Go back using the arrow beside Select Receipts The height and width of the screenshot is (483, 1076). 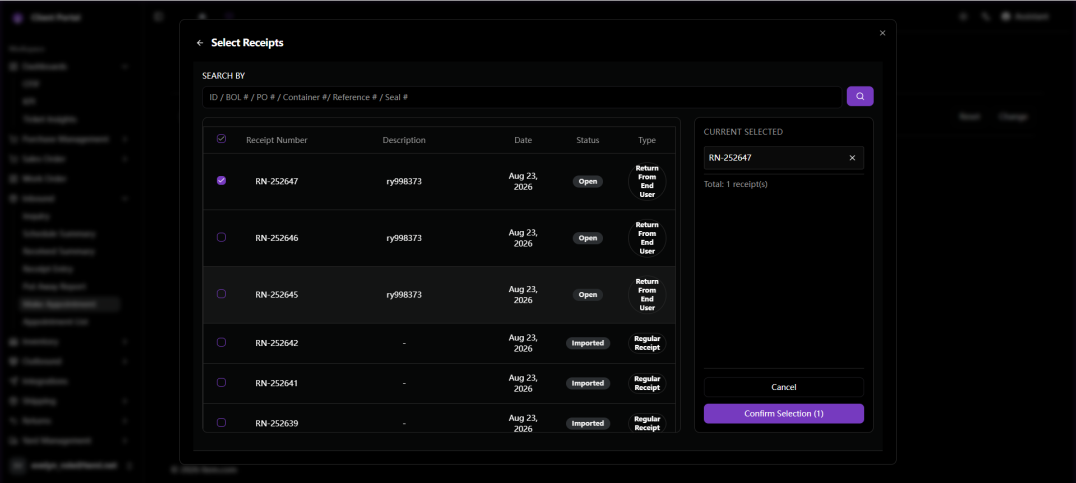pyautogui.click(x=200, y=43)
